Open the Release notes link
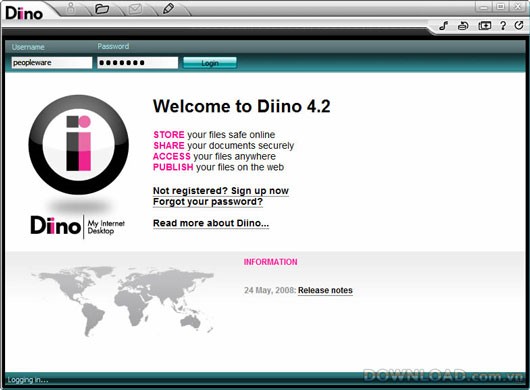 [x=325, y=290]
